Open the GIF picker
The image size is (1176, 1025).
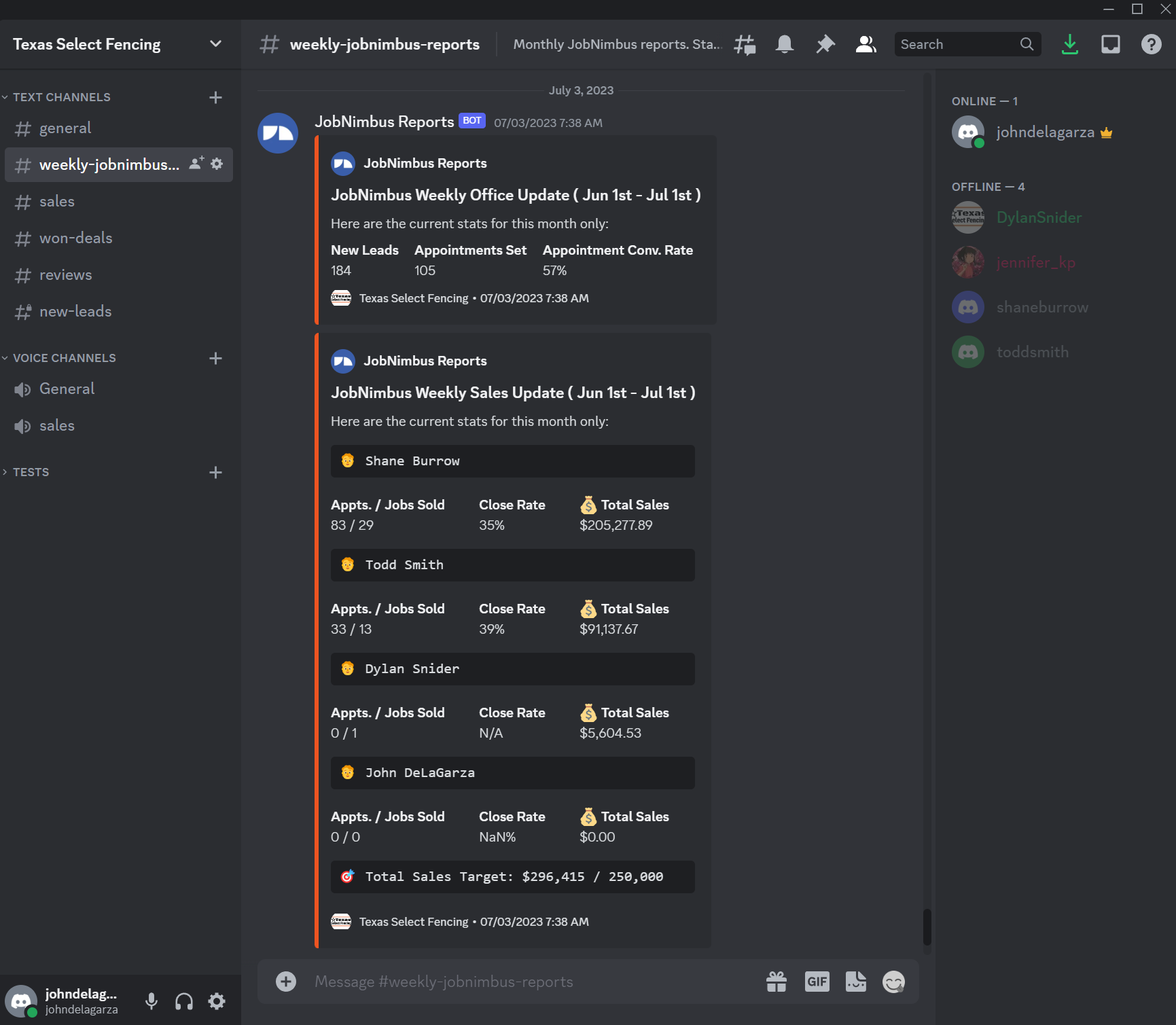pyautogui.click(x=817, y=982)
